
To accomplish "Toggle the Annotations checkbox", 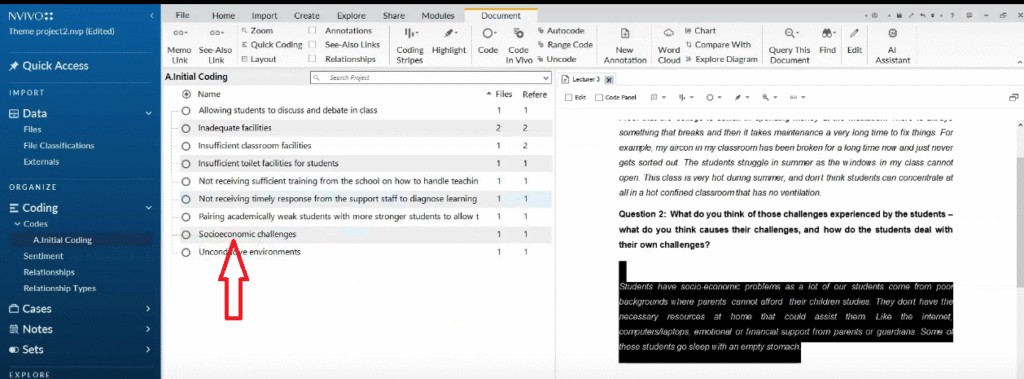I will [x=312, y=31].
